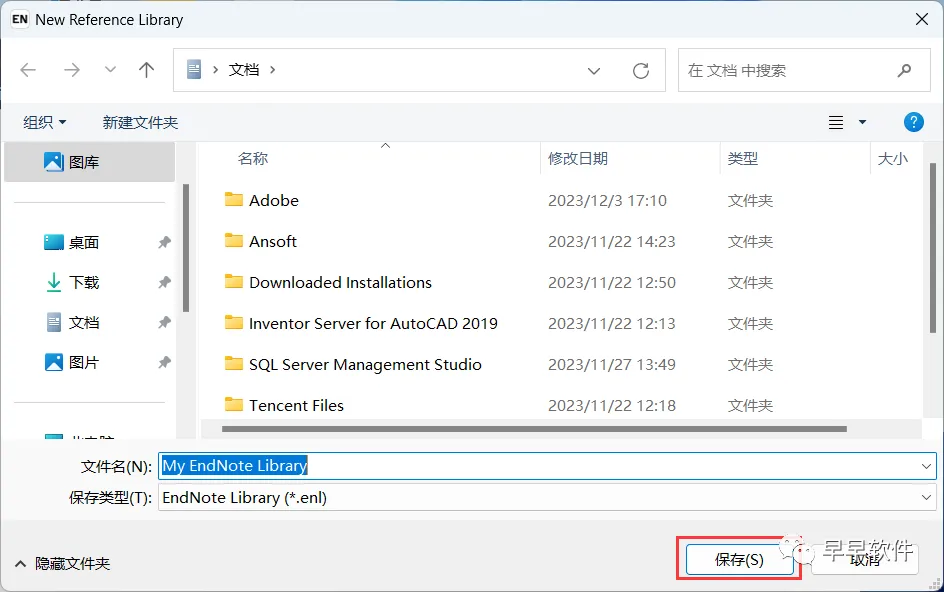Open 图库 in the navigation pane

pos(84,162)
